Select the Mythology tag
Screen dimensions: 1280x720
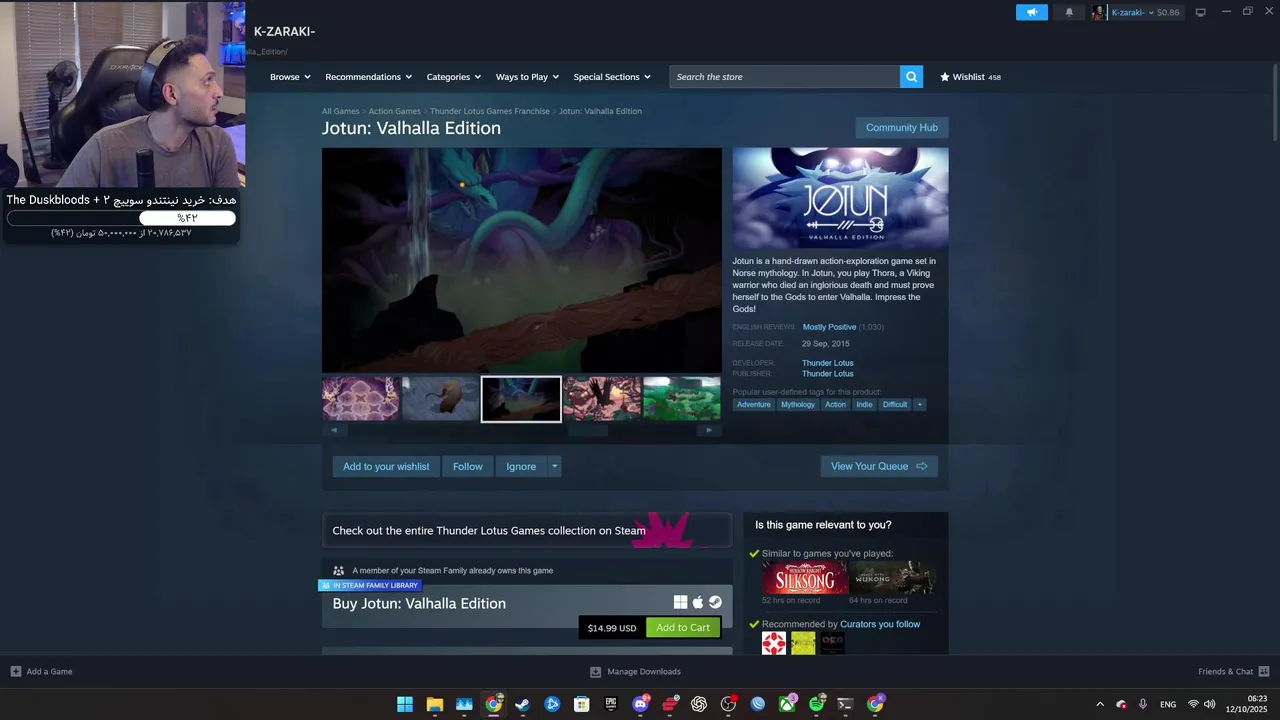pos(798,404)
